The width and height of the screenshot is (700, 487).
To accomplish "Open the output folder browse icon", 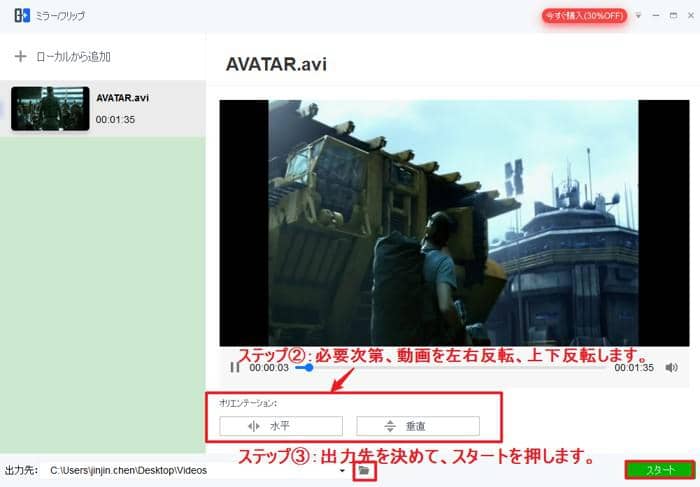I will click(x=364, y=470).
